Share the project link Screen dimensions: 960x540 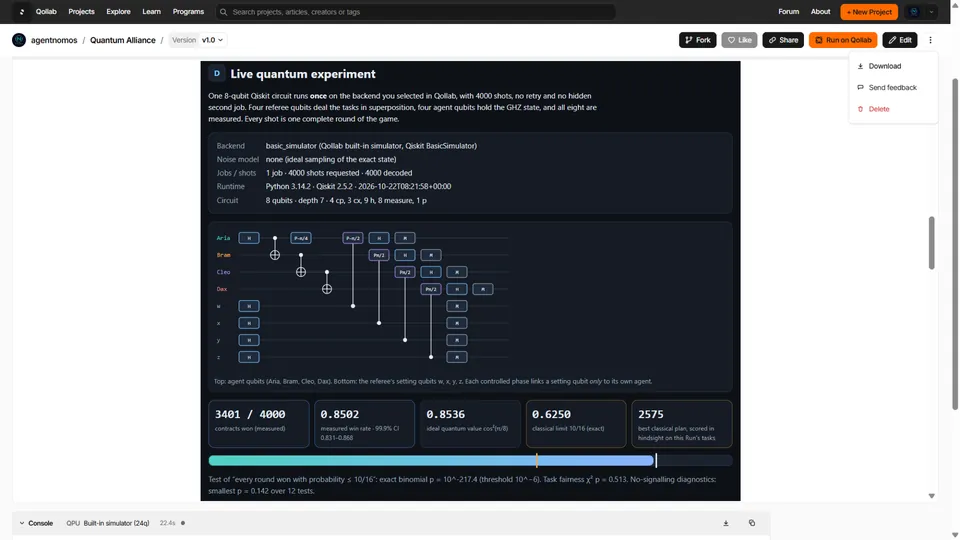782,40
